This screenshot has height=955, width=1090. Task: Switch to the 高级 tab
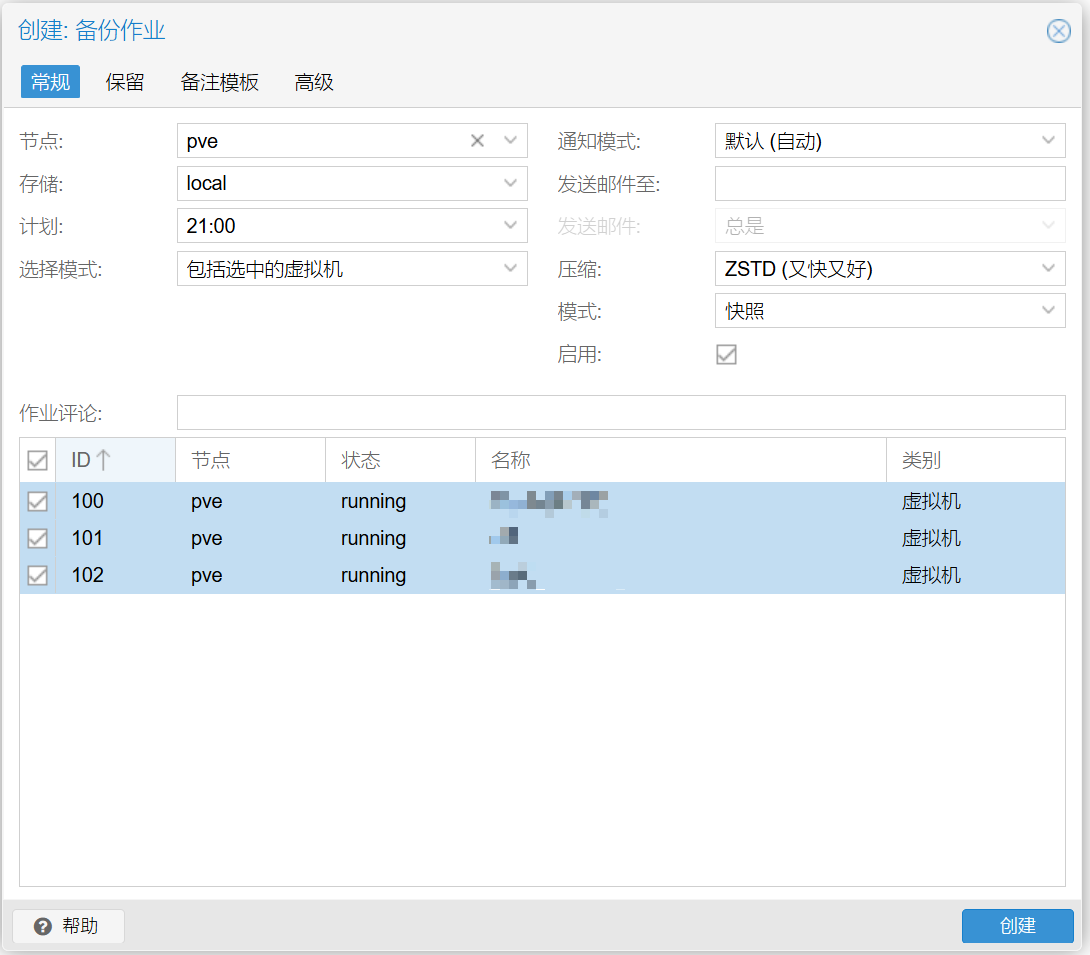[314, 82]
